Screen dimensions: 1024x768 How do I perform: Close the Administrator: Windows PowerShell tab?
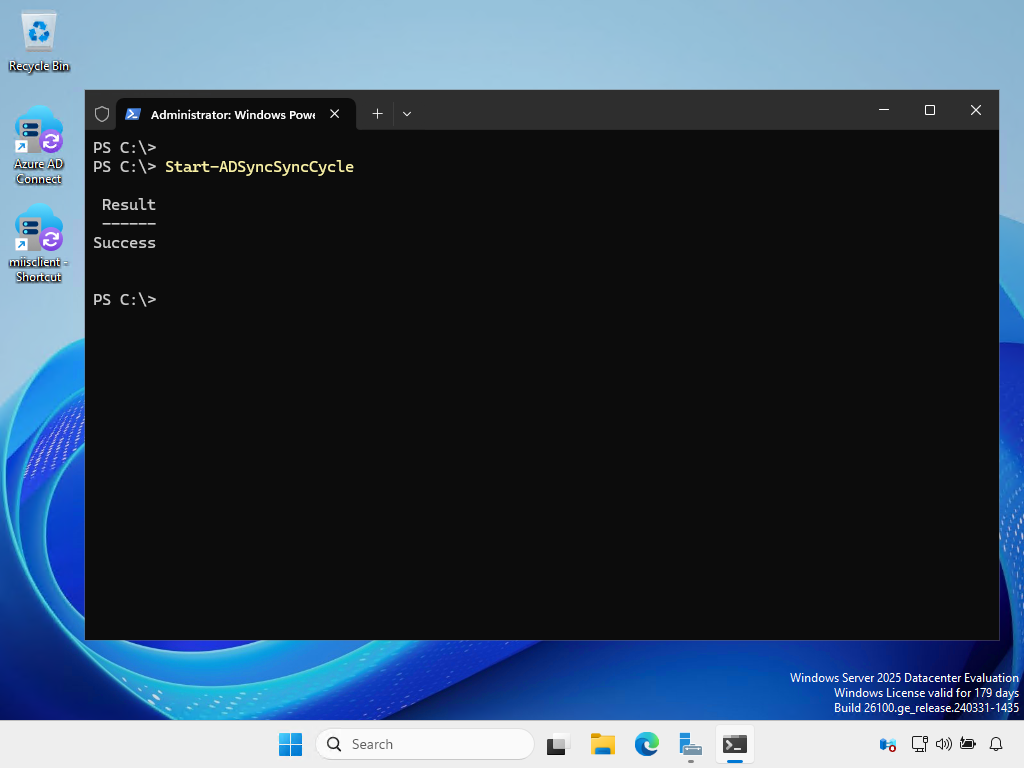point(334,114)
